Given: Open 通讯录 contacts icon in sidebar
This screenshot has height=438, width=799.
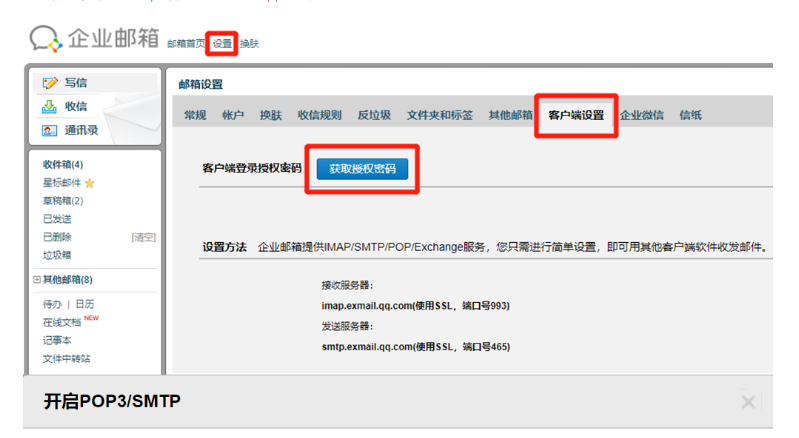Looking at the screenshot, I should [49, 129].
